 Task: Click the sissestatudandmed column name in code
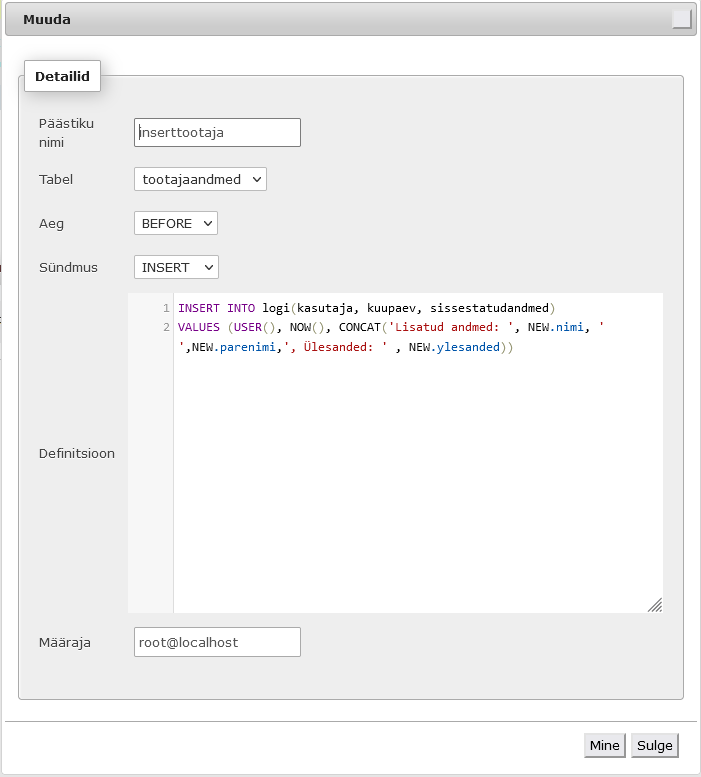point(482,308)
